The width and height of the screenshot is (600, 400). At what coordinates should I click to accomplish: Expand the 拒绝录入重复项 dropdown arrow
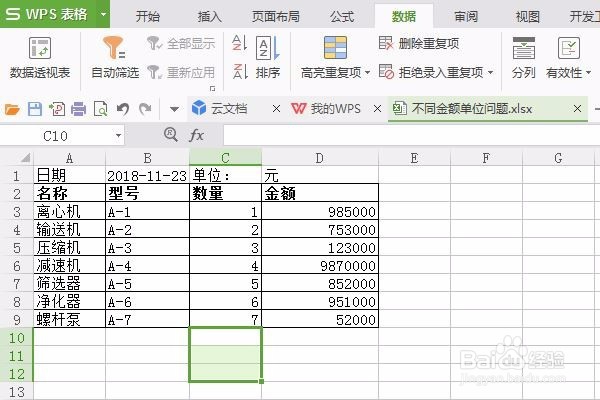(490, 72)
